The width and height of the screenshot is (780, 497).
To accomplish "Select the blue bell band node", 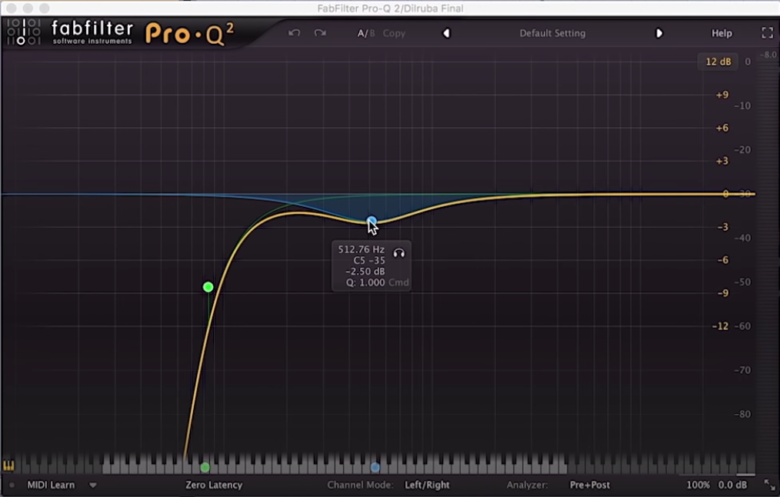I will pos(372,221).
